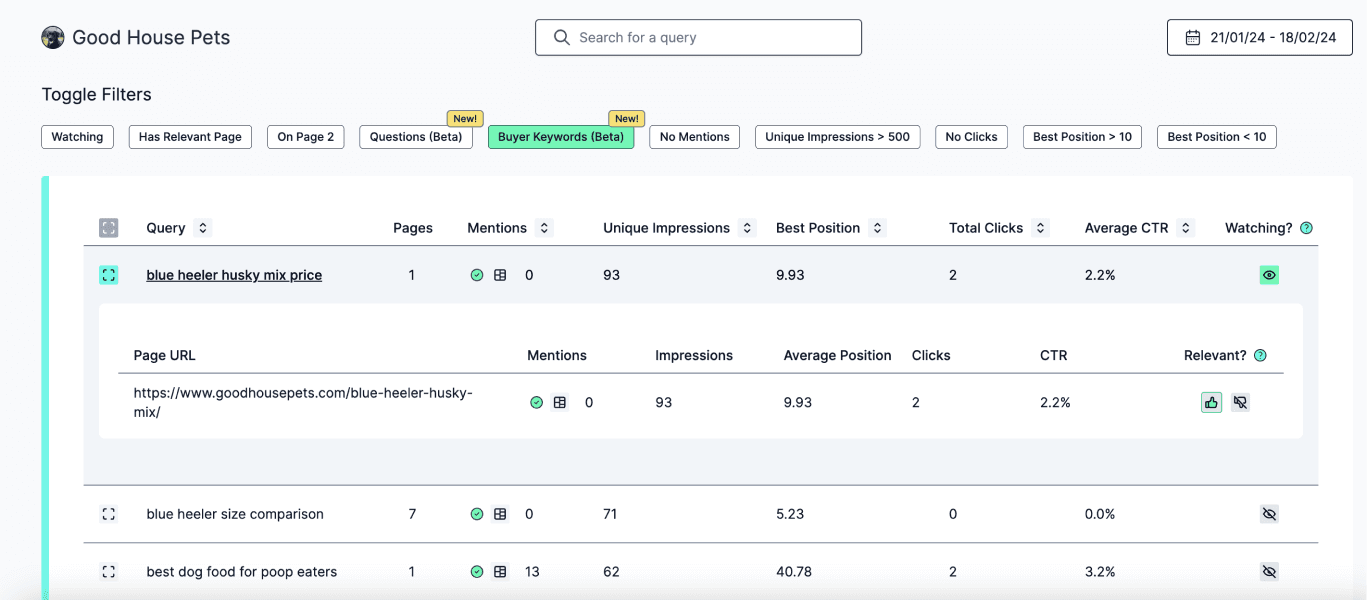Open the blue heeler husky mix price query link
Image resolution: width=1367 pixels, height=600 pixels.
(234, 275)
